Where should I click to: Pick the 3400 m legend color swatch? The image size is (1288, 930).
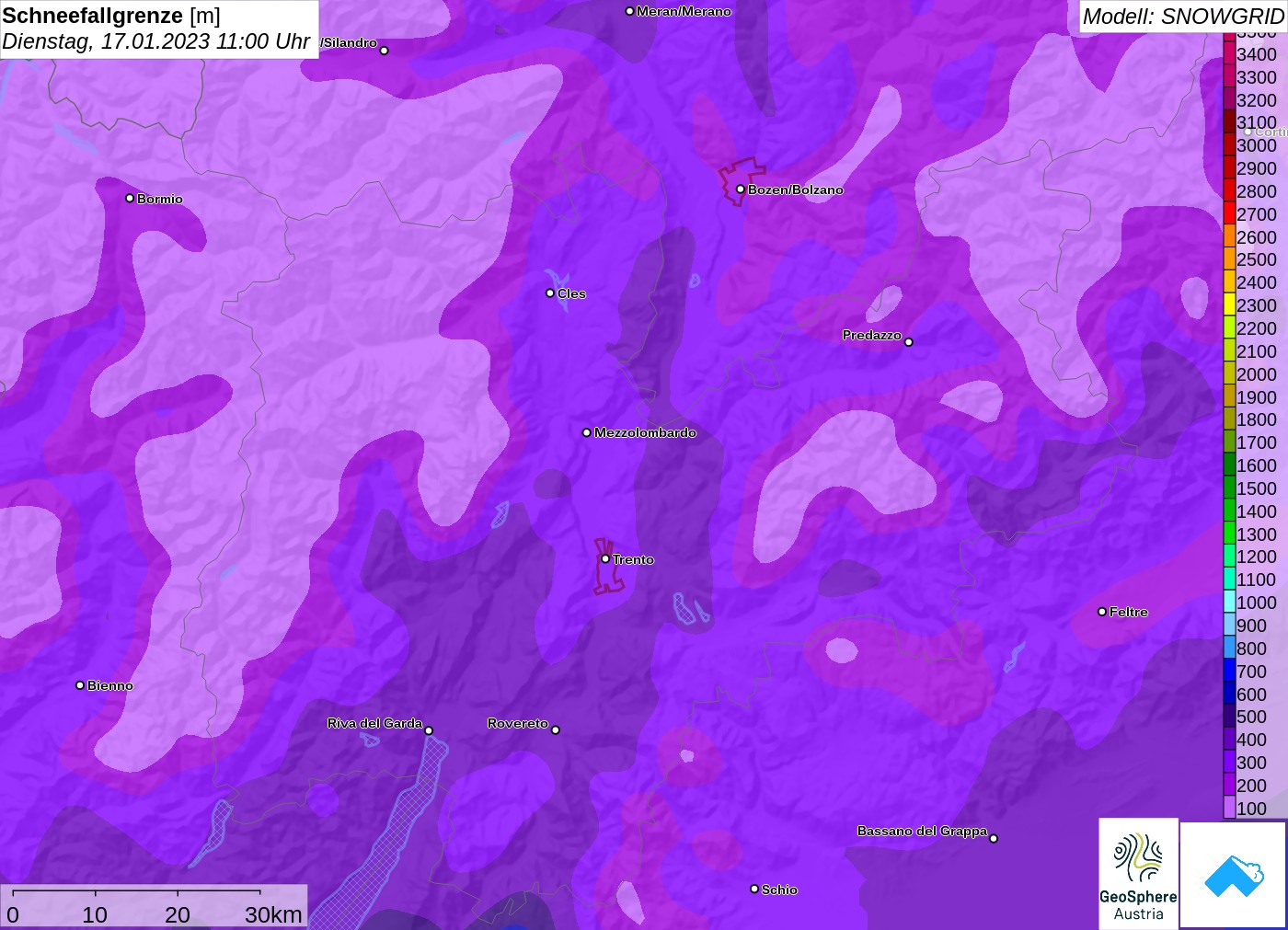(x=1229, y=53)
